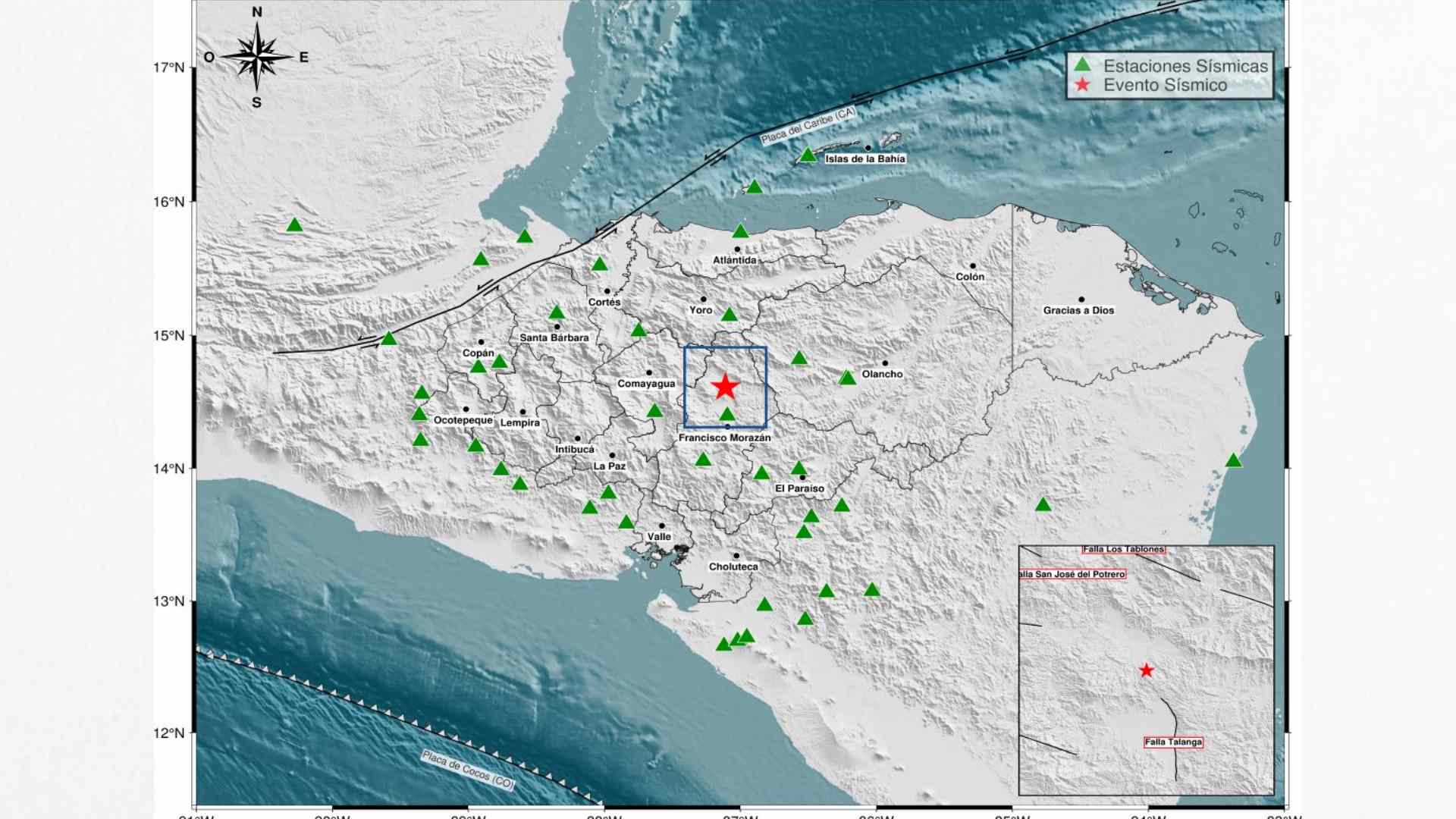This screenshot has width=1456, height=819.
Task: Select the Evento Sísmico legend text
Action: [x=1165, y=85]
